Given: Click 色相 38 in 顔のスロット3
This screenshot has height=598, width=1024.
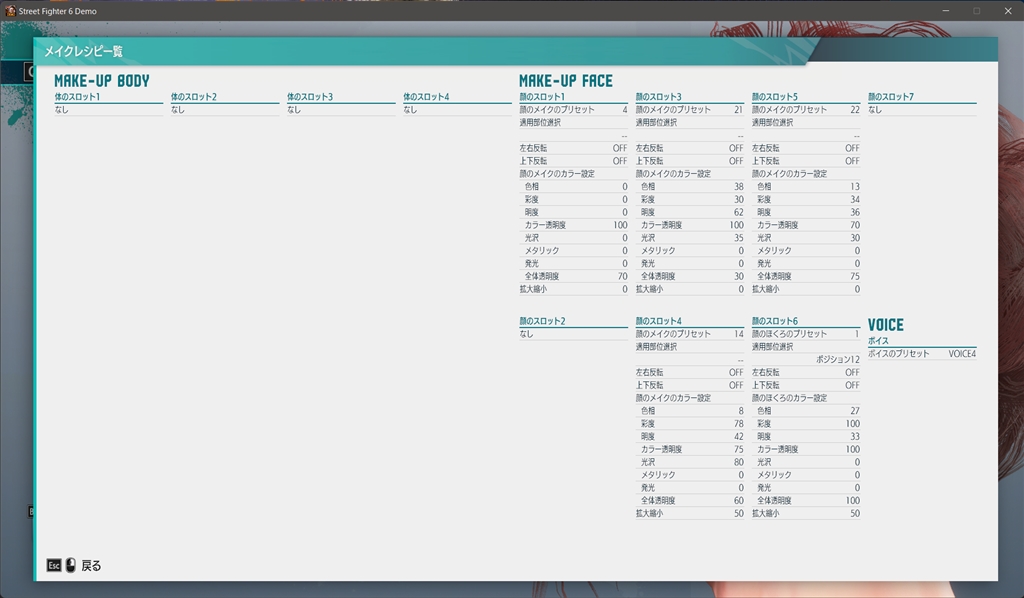Looking at the screenshot, I should 690,187.
